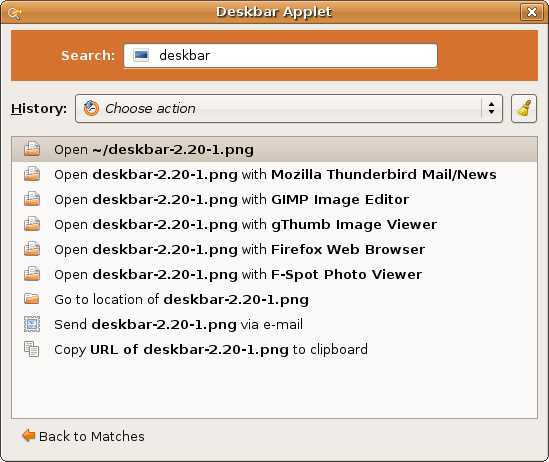Click the copy documents icon for Copy URL

32,349
